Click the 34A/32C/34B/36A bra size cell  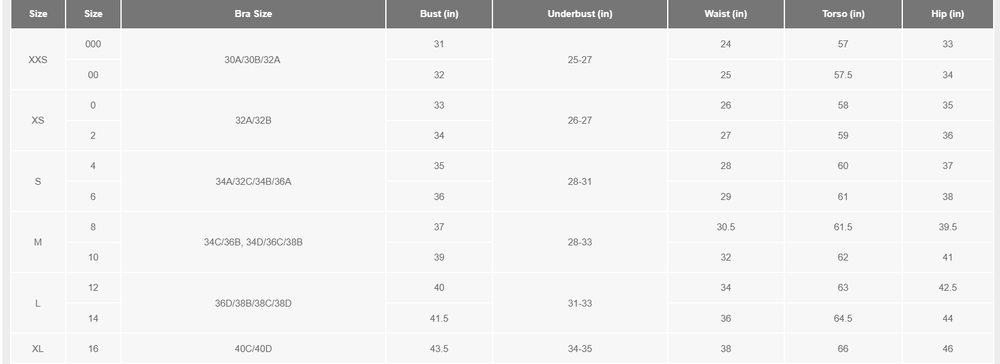point(253,181)
